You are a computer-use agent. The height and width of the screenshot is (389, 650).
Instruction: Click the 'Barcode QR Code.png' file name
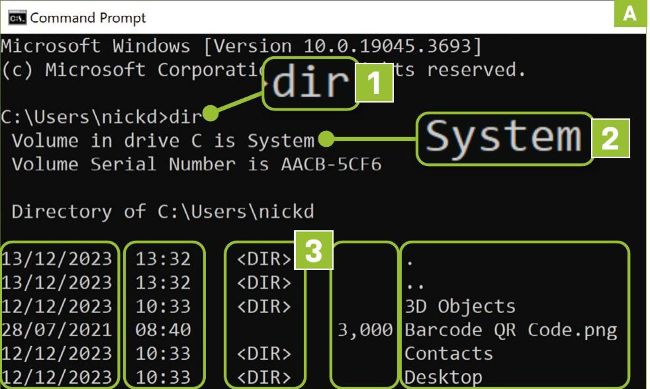[x=511, y=330]
